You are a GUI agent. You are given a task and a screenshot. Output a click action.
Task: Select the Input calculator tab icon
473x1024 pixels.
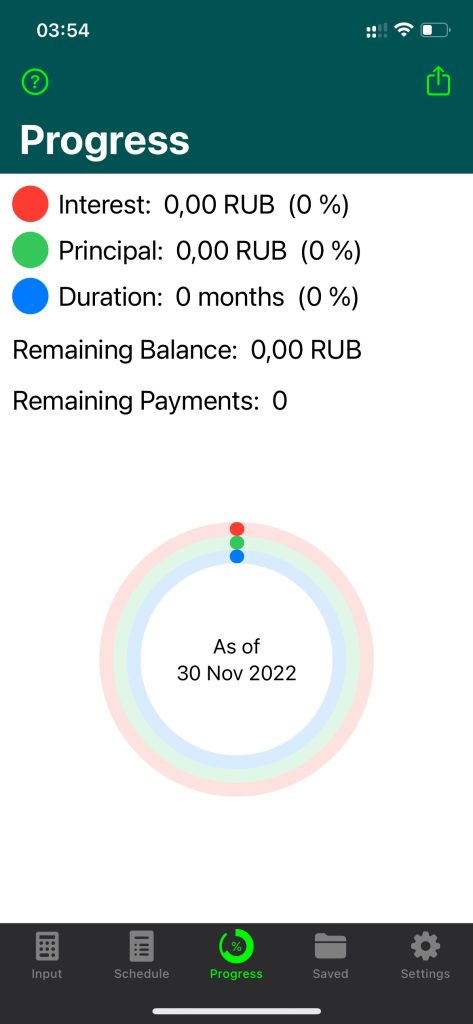tap(47, 946)
